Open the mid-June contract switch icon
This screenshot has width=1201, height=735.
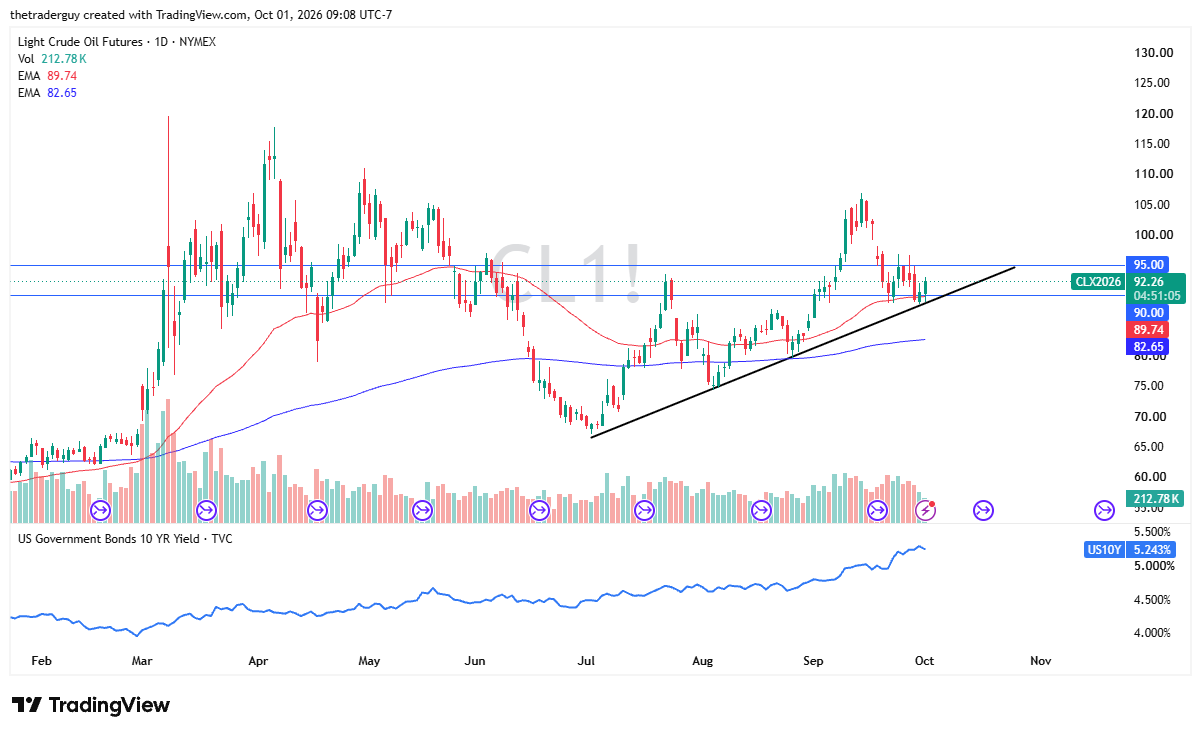click(538, 510)
